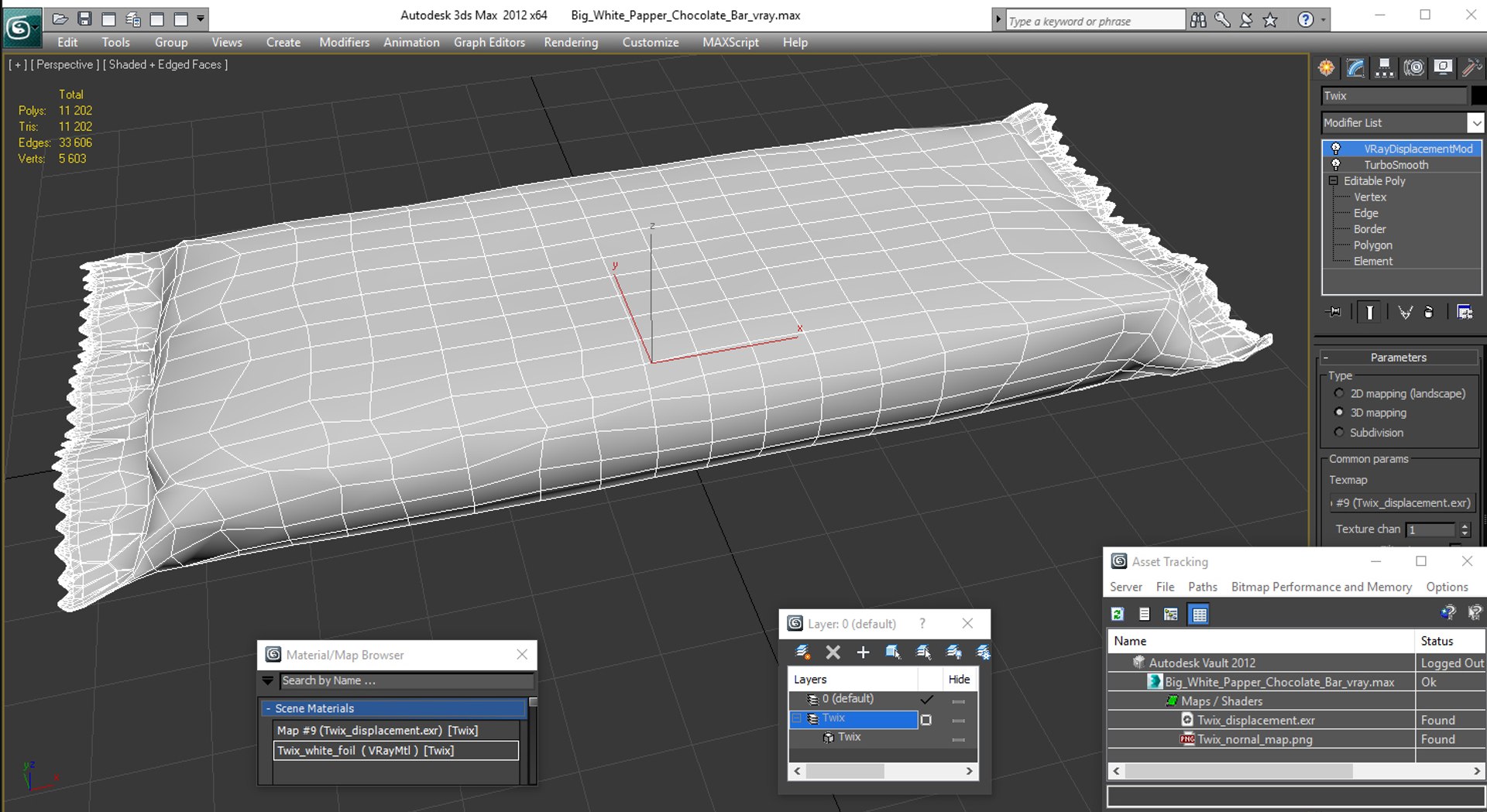
Task: Toggle Show End Result in modifier stack
Action: point(1369,312)
